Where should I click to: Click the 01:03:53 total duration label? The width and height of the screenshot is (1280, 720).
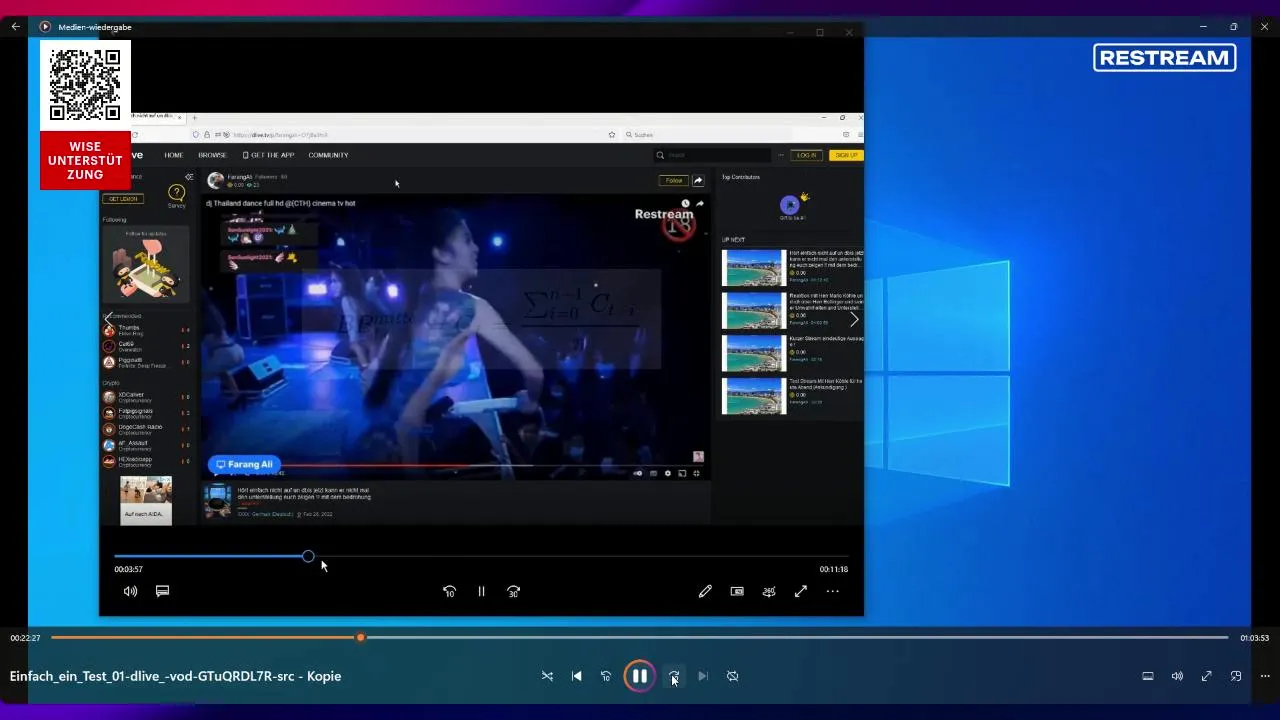[x=1254, y=638]
